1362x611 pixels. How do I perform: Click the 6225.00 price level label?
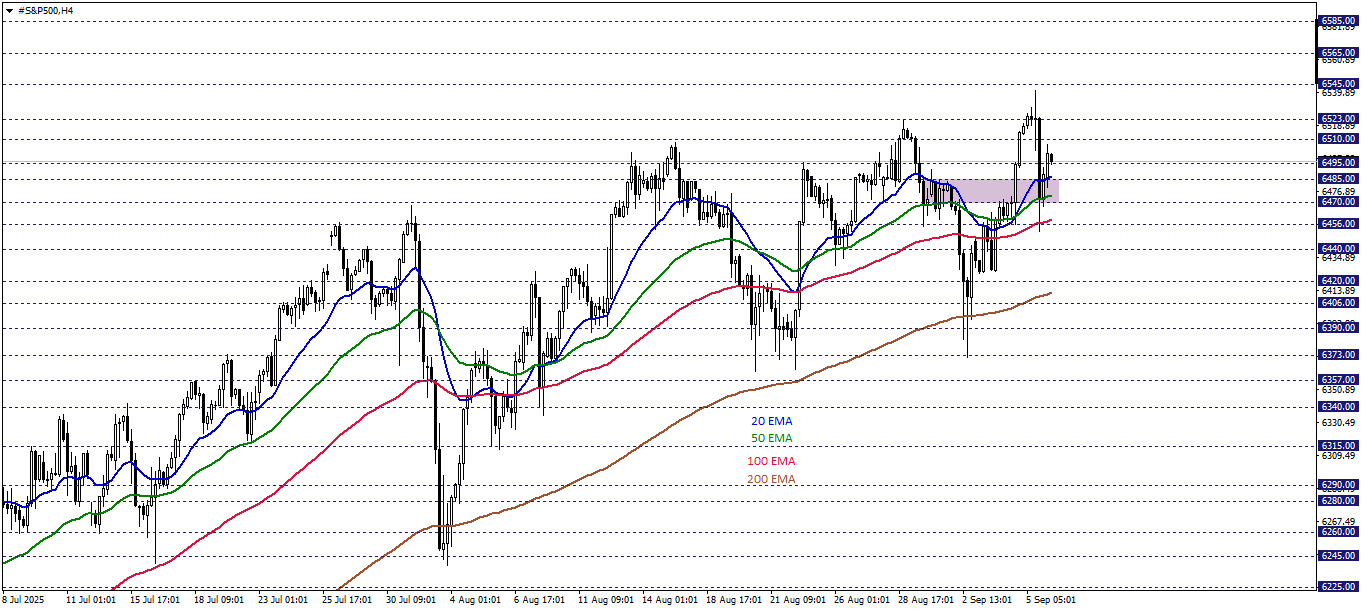[1337, 587]
